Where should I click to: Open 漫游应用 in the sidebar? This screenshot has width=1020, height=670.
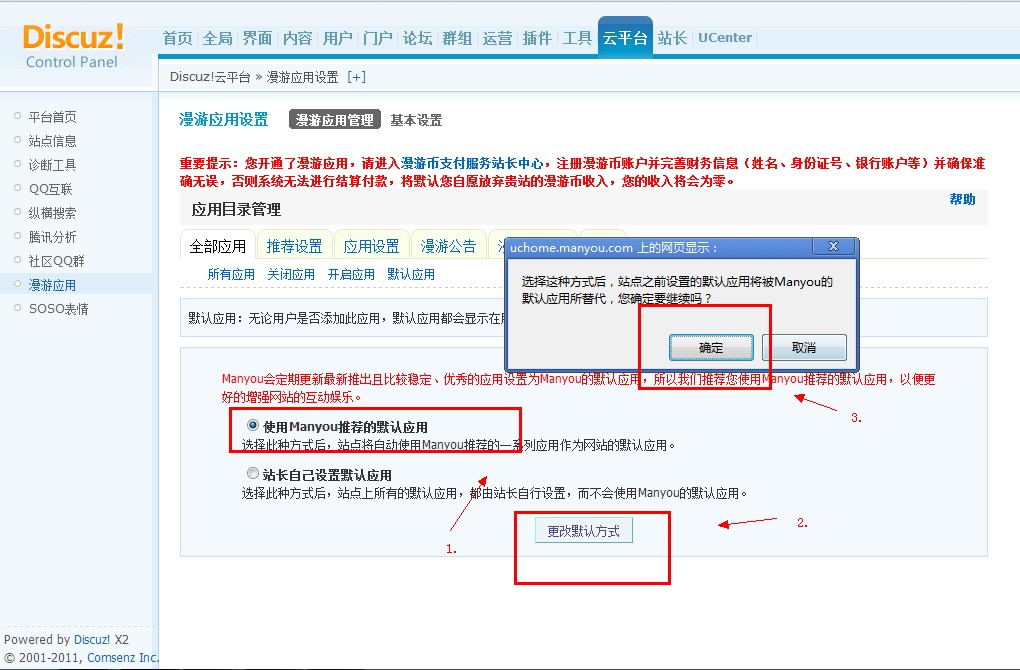(x=53, y=286)
